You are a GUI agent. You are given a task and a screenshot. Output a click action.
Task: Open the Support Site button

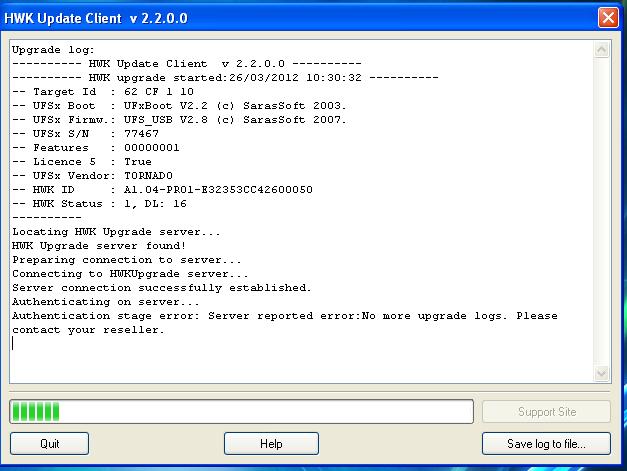(546, 412)
